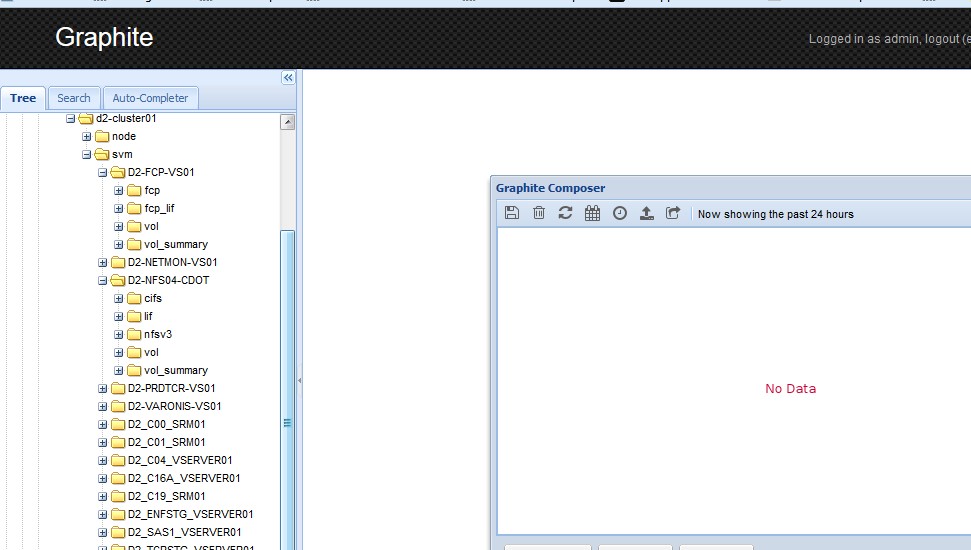The height and width of the screenshot is (550, 971).
Task: Click the 'No Data' message in the graph
Action: pyautogui.click(x=790, y=388)
